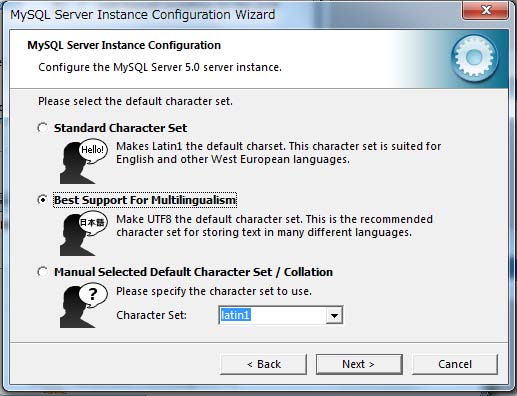Image resolution: width=517 pixels, height=396 pixels.
Task: Click the 'Character Set:' label
Action: pos(152,315)
